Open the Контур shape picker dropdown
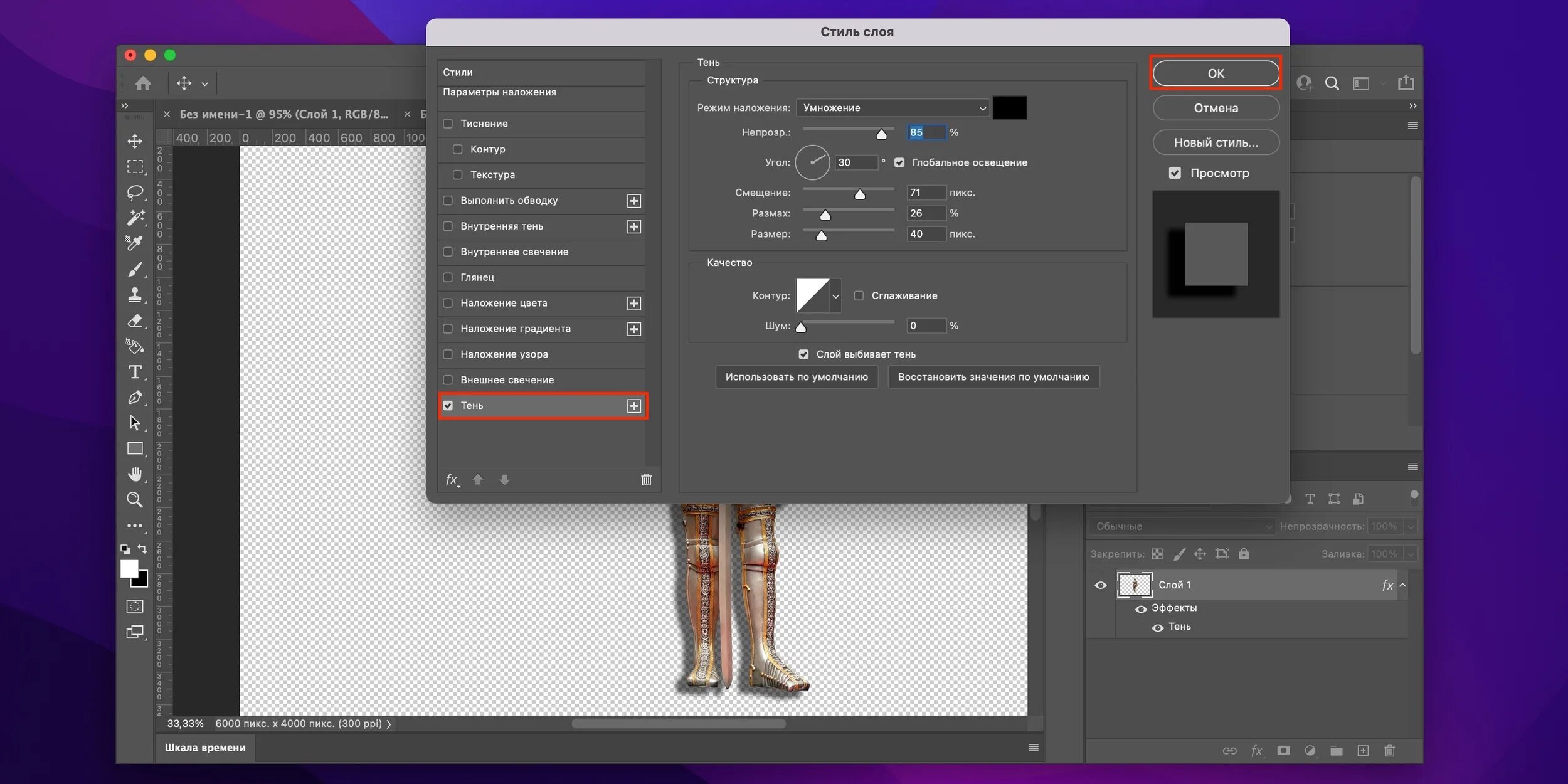This screenshot has width=1568, height=784. coord(835,296)
